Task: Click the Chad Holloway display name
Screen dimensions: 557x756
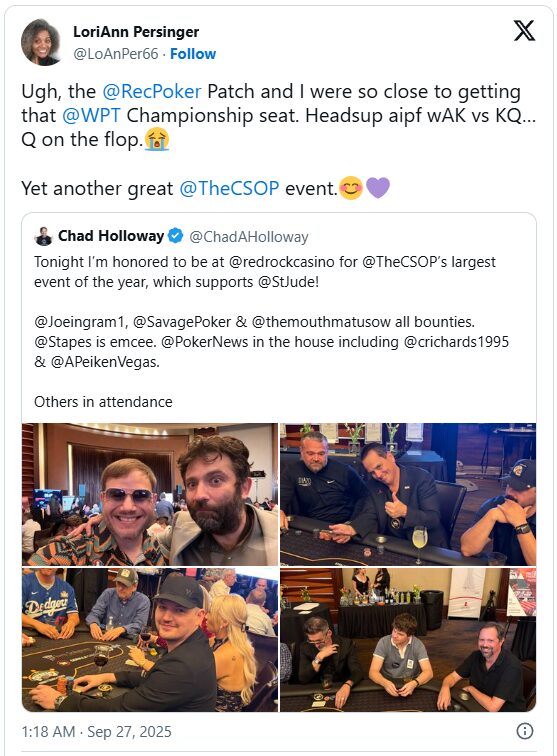Action: [111, 236]
